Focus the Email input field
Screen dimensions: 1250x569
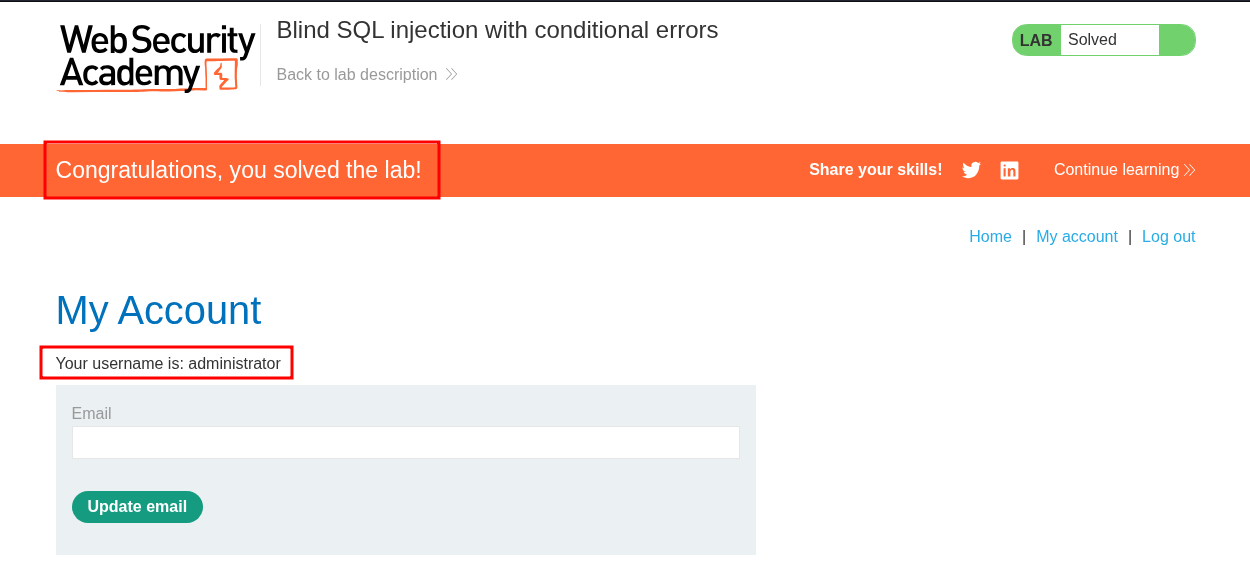[405, 443]
